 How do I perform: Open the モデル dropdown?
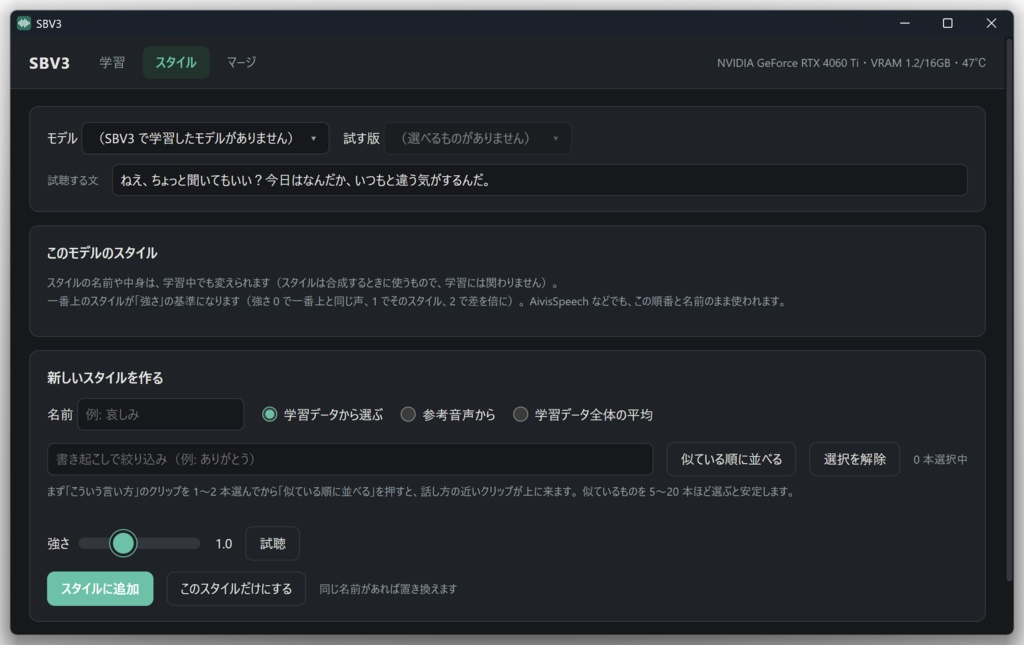tap(205, 138)
